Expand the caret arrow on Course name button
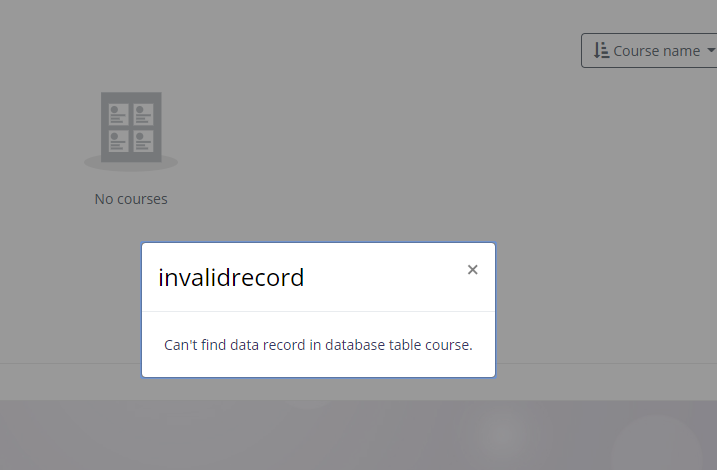 (711, 50)
